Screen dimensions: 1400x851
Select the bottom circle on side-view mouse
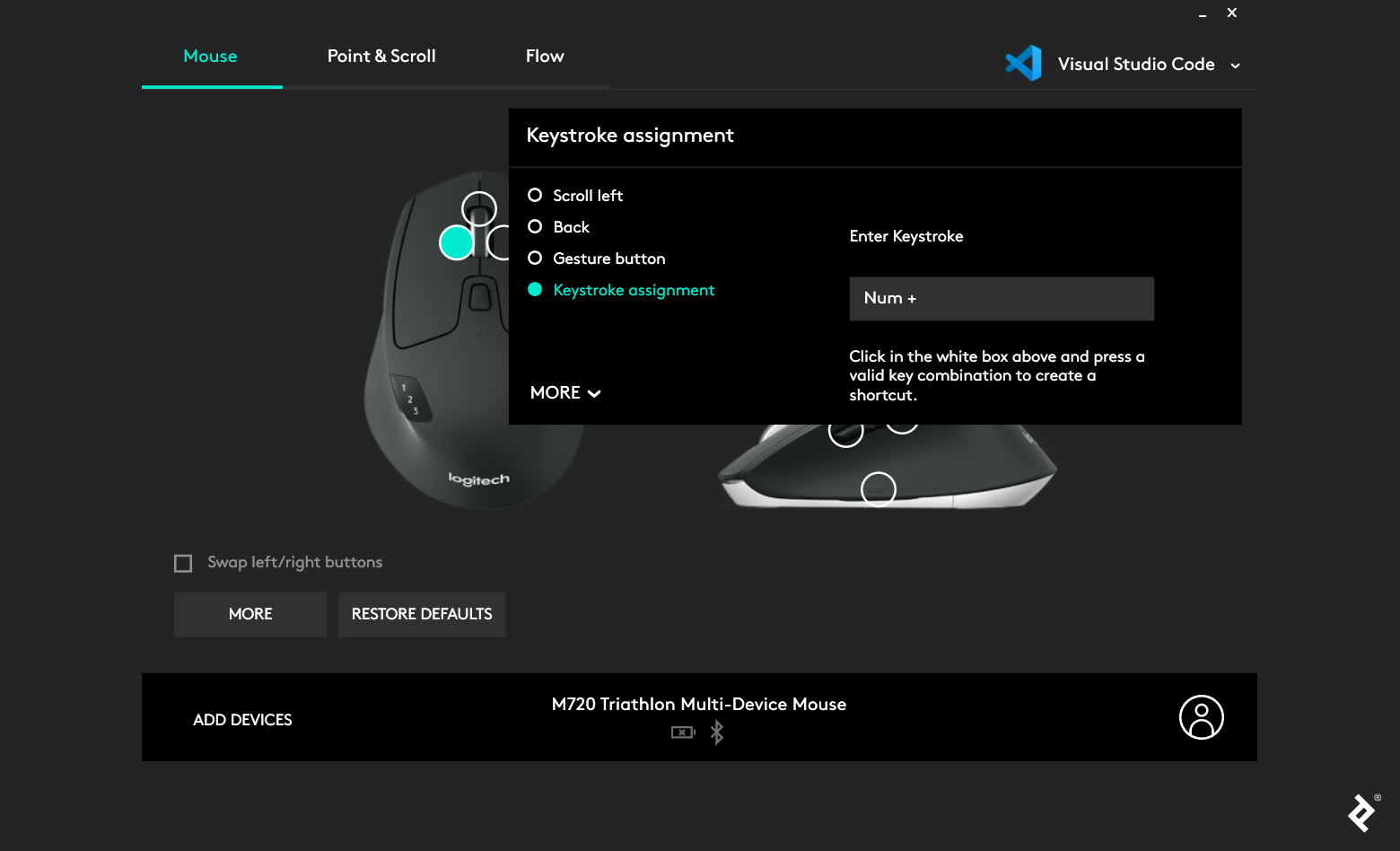878,489
